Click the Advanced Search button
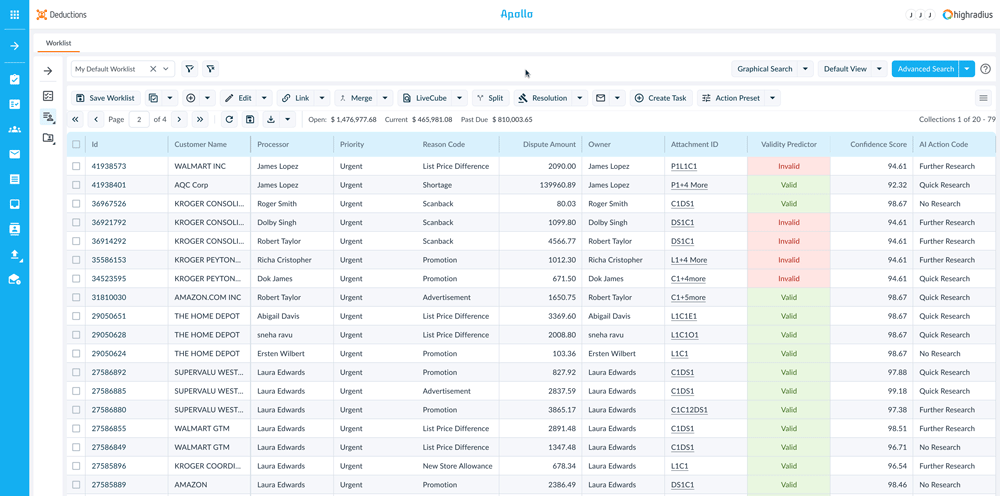1000x496 pixels. click(x=925, y=69)
